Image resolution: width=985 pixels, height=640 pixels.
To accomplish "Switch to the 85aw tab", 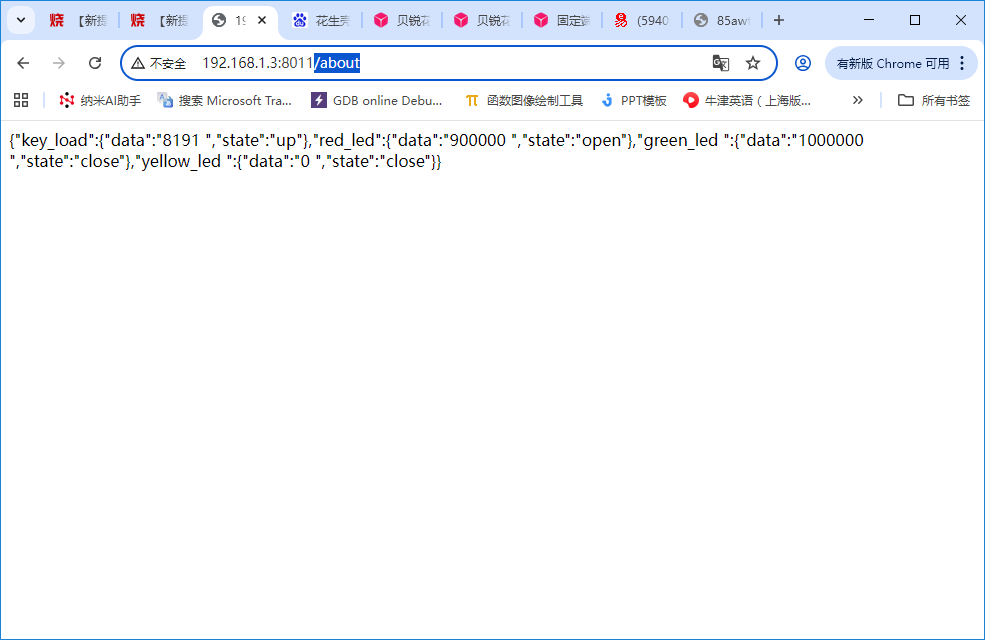I will pyautogui.click(x=722, y=21).
